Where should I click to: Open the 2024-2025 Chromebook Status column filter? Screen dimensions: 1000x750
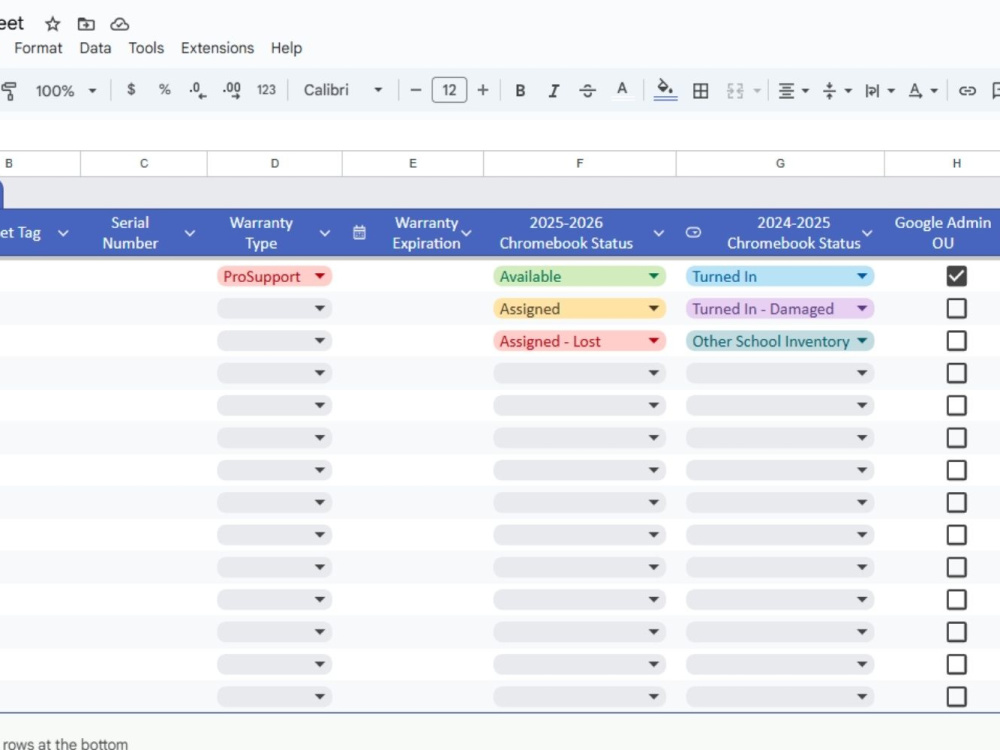point(867,233)
